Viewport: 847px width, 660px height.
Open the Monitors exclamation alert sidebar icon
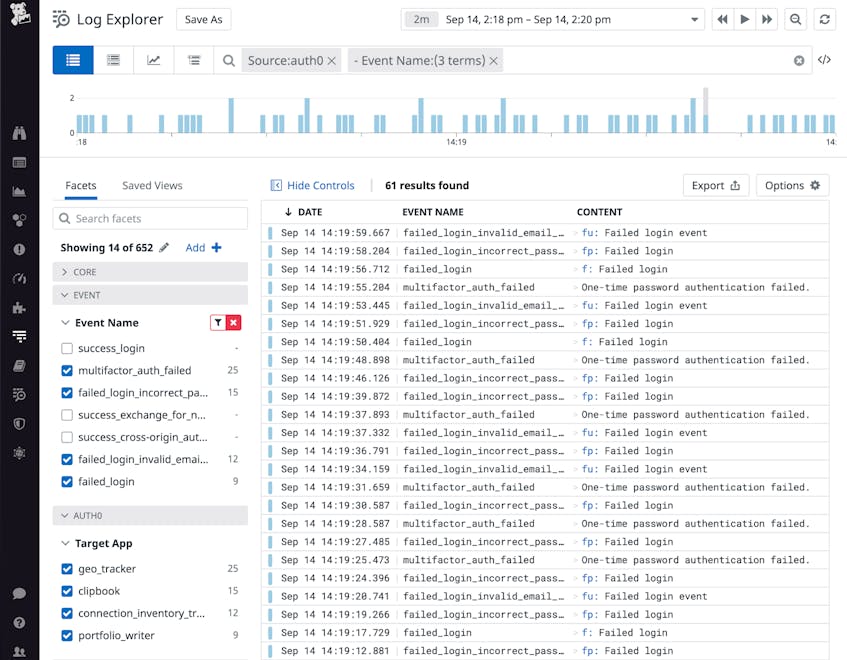click(19, 250)
